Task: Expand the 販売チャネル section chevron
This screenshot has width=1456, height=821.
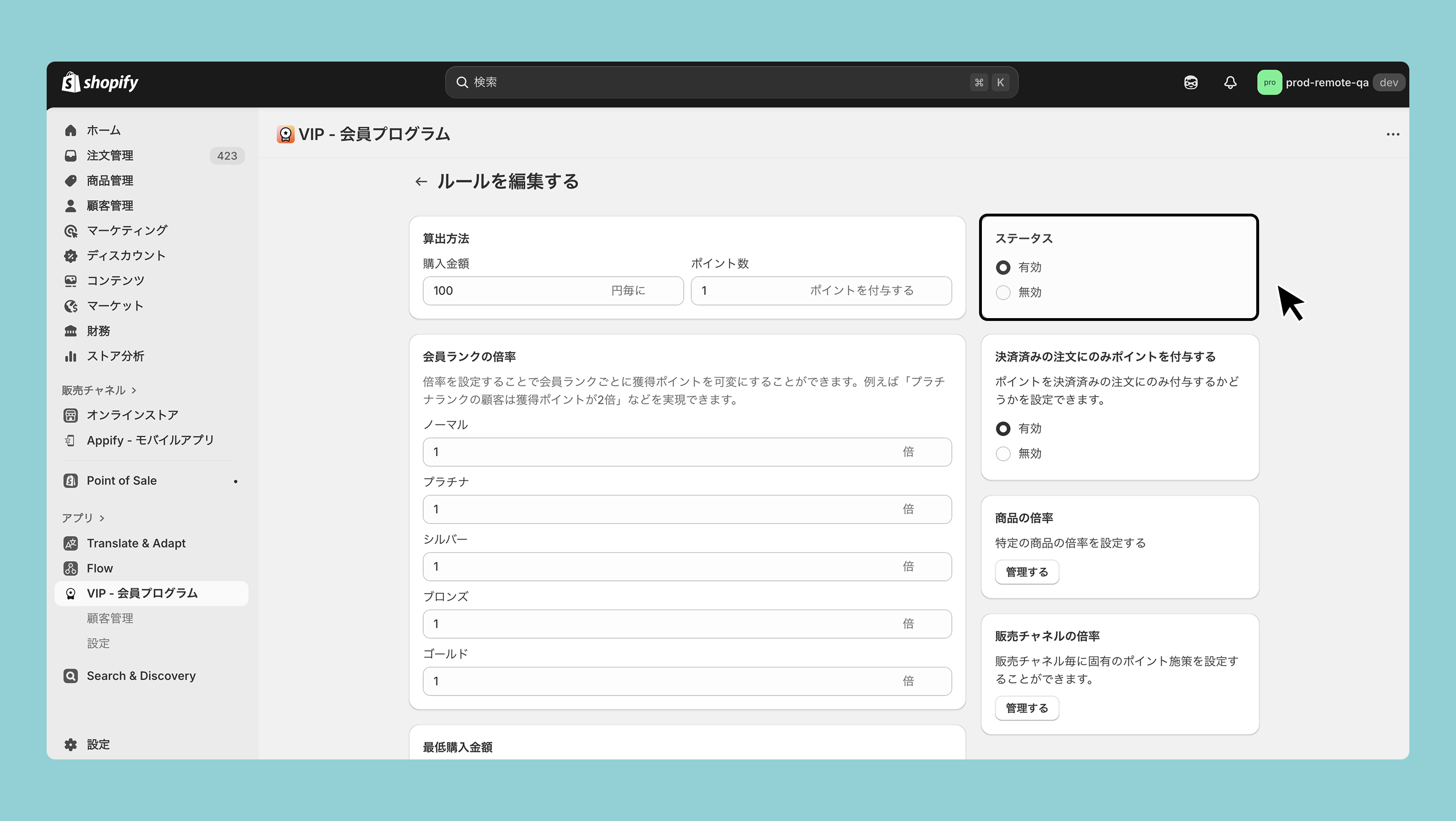Action: click(x=134, y=390)
